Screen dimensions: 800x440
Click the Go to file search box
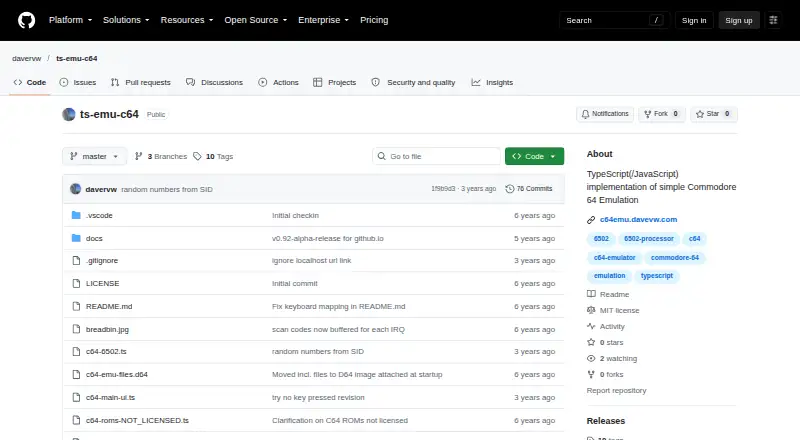click(x=437, y=156)
